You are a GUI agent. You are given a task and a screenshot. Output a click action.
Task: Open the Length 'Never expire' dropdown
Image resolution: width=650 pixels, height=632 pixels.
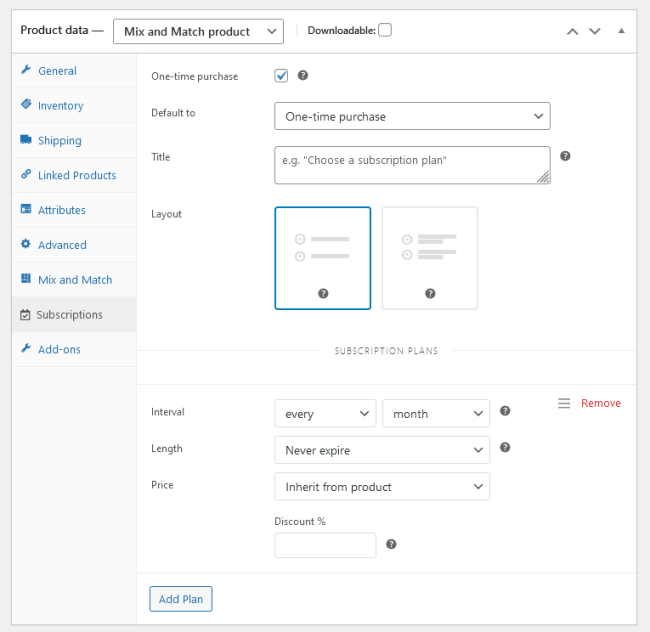382,450
